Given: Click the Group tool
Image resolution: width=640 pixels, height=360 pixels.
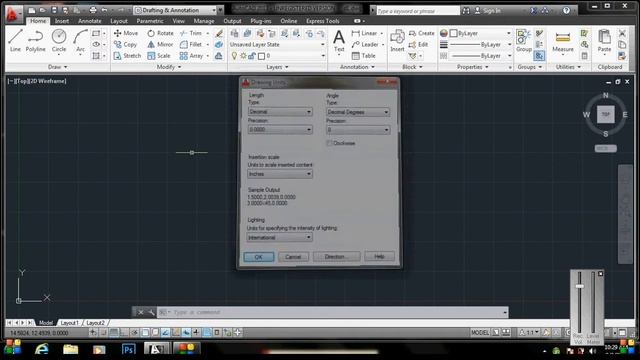Looking at the screenshot, I should [x=524, y=41].
